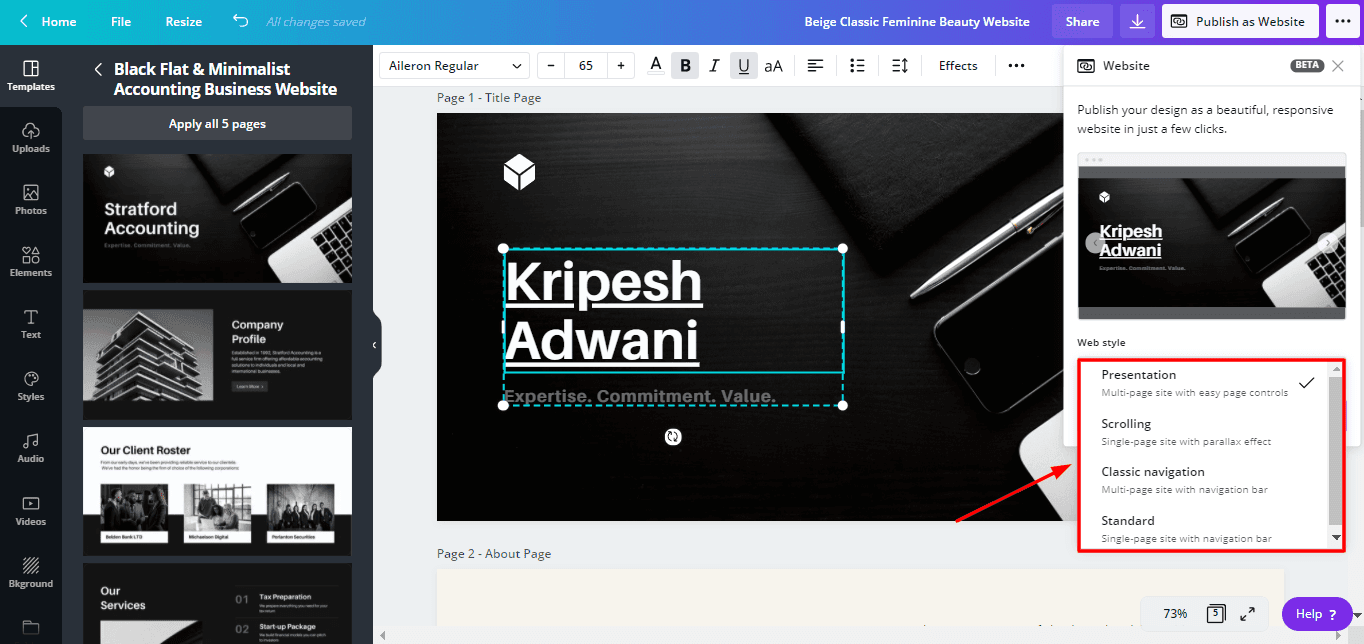The height and width of the screenshot is (644, 1364).
Task: Open the Aileron Regular font dropdown
Action: pyautogui.click(x=455, y=66)
